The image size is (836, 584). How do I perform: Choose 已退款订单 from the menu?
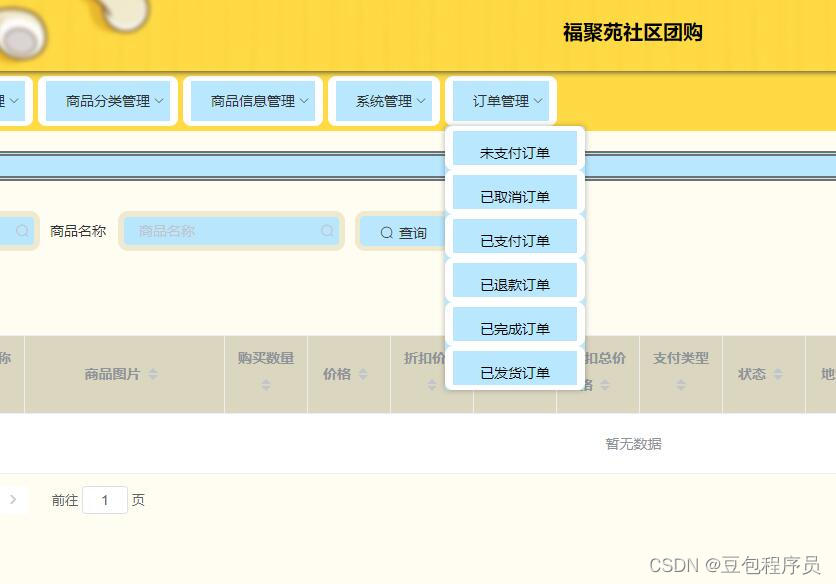(514, 280)
